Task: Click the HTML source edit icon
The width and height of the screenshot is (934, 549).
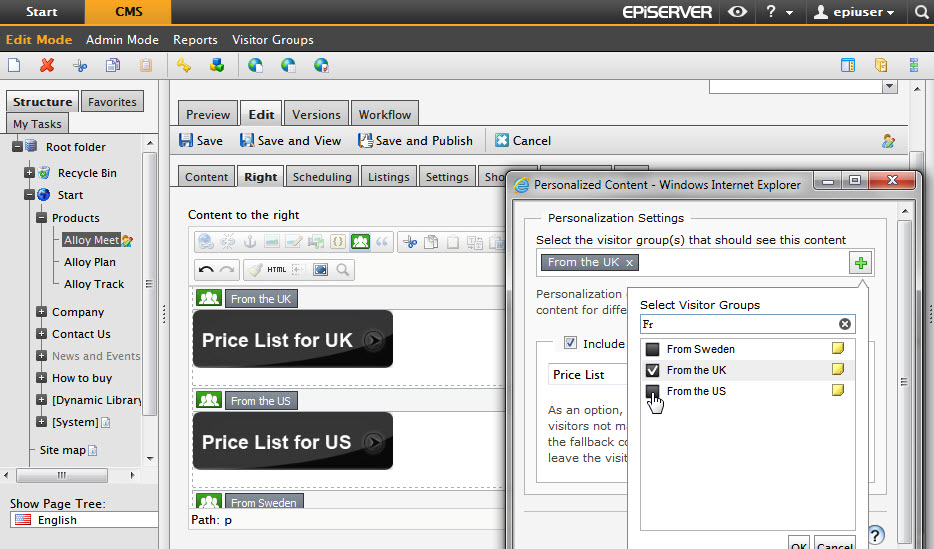Action: coord(277,269)
